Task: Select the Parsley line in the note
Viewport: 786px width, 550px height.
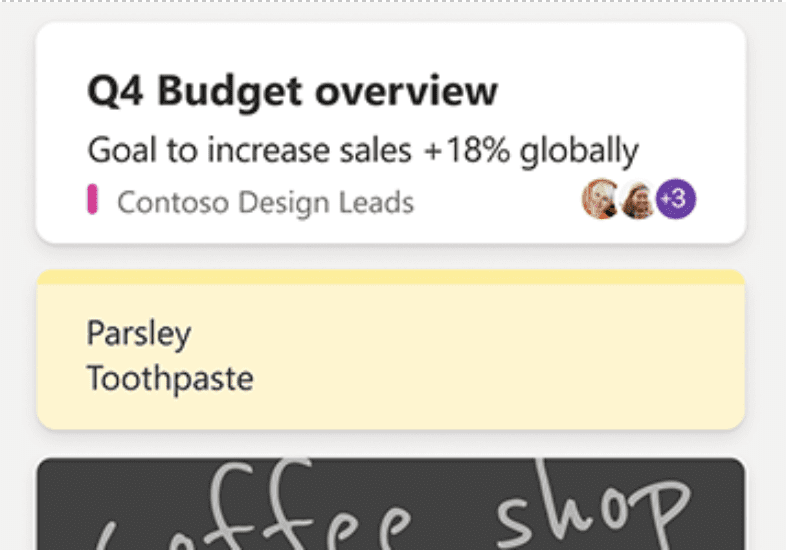Action: pyautogui.click(x=139, y=333)
